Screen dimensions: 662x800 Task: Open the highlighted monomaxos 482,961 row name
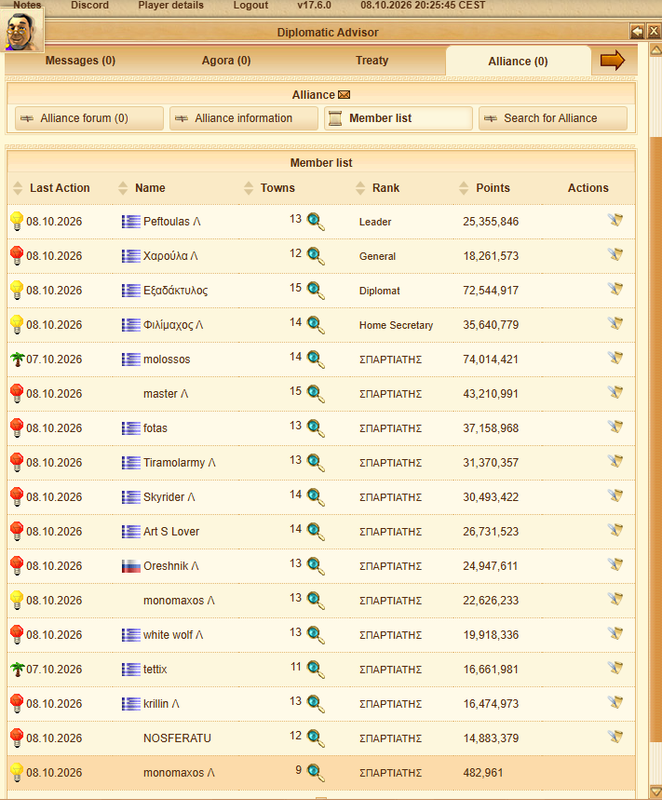(179, 773)
